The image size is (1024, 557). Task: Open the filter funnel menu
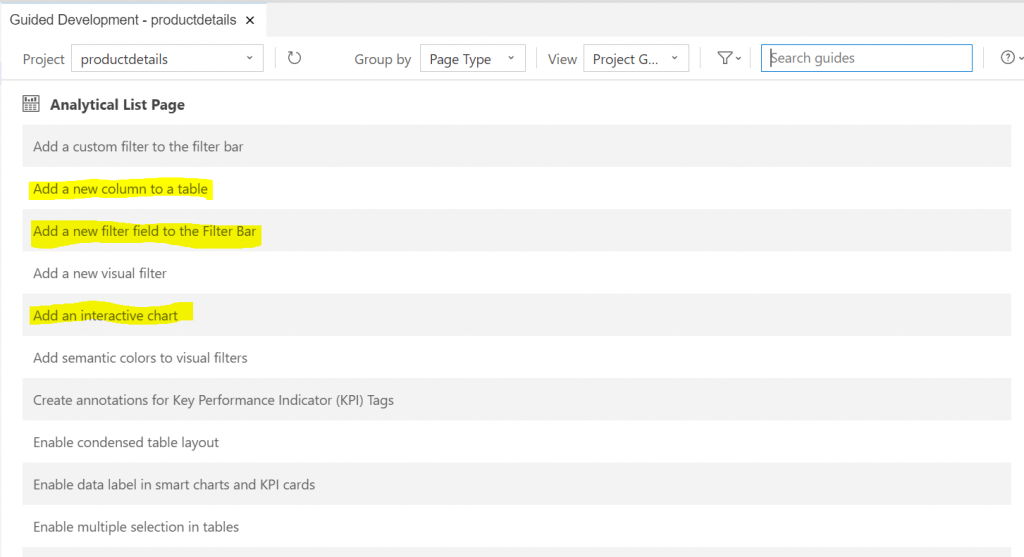pos(729,58)
